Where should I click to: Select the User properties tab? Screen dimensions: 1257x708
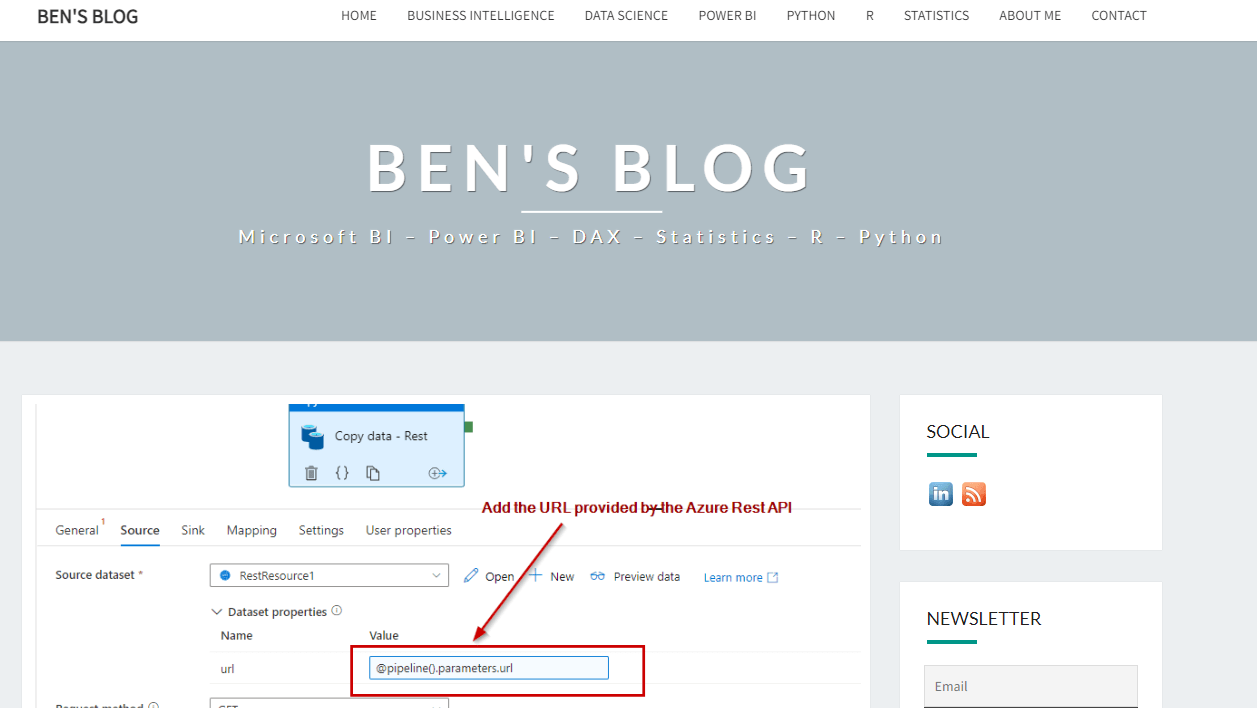point(408,530)
